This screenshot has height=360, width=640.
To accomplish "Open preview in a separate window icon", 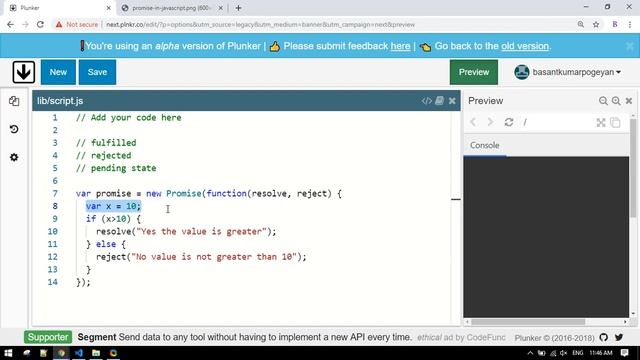I will [x=615, y=122].
